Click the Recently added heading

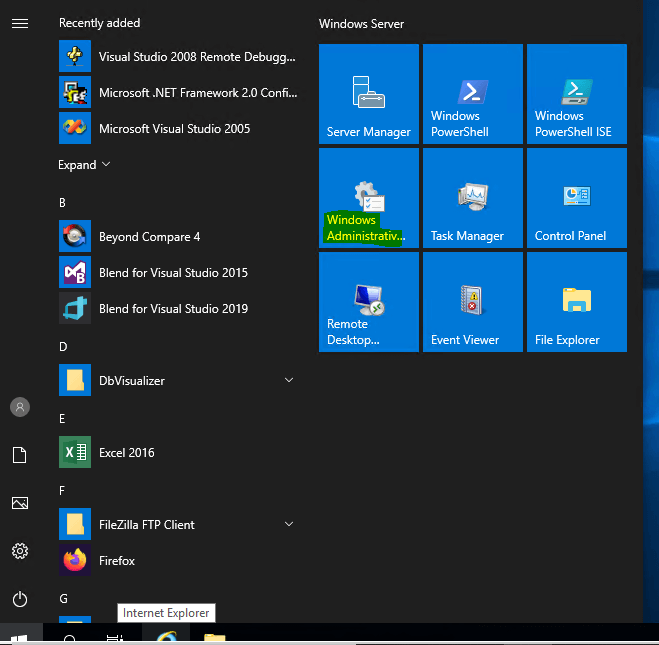pos(100,23)
